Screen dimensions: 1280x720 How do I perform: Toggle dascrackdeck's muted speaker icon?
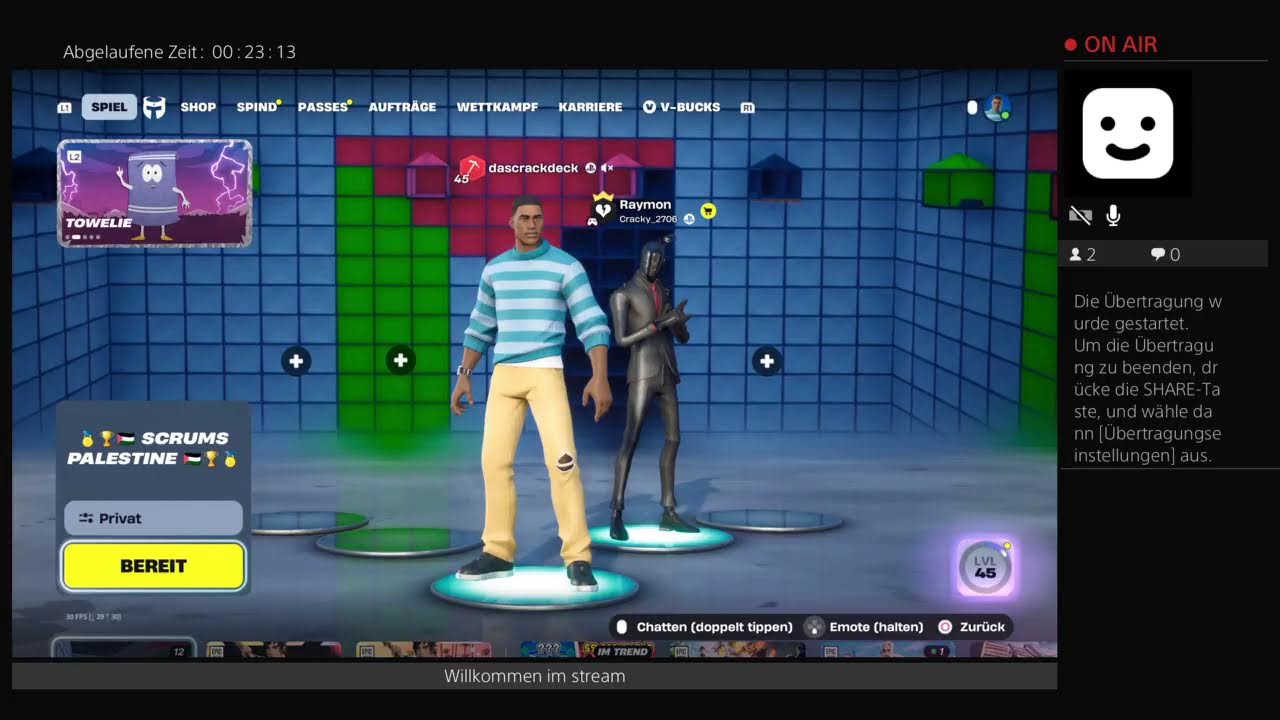coord(607,168)
